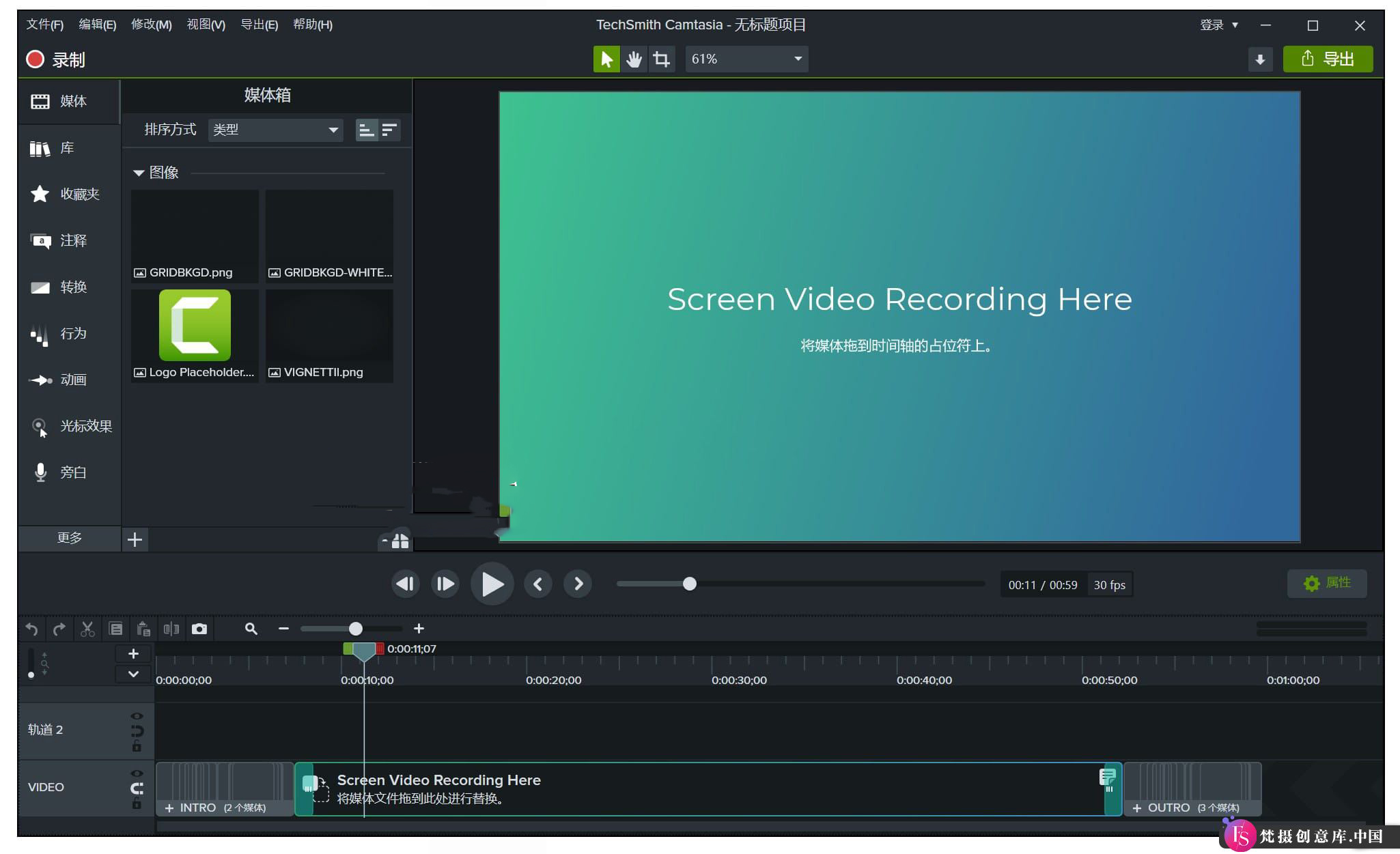Jump to next clip with right chevron
1400x854 pixels.
pos(578,584)
